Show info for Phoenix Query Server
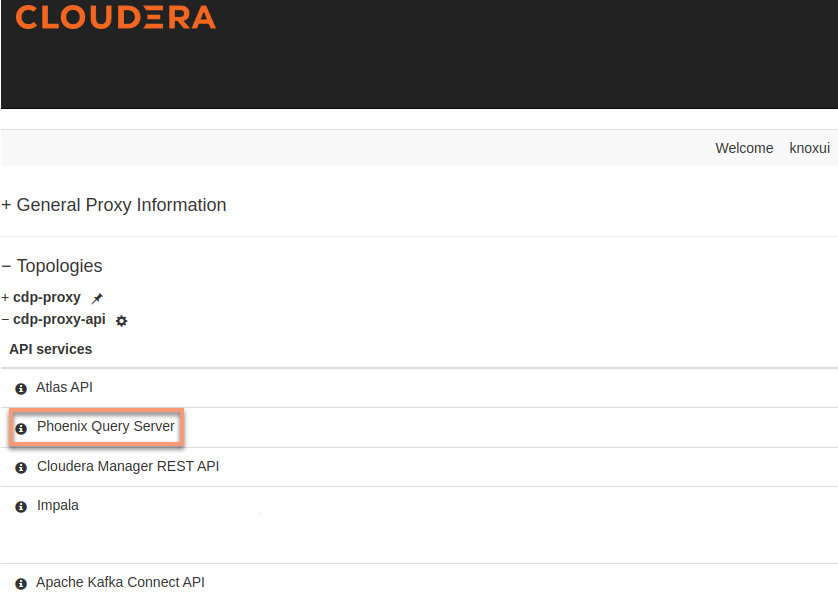 [21, 428]
